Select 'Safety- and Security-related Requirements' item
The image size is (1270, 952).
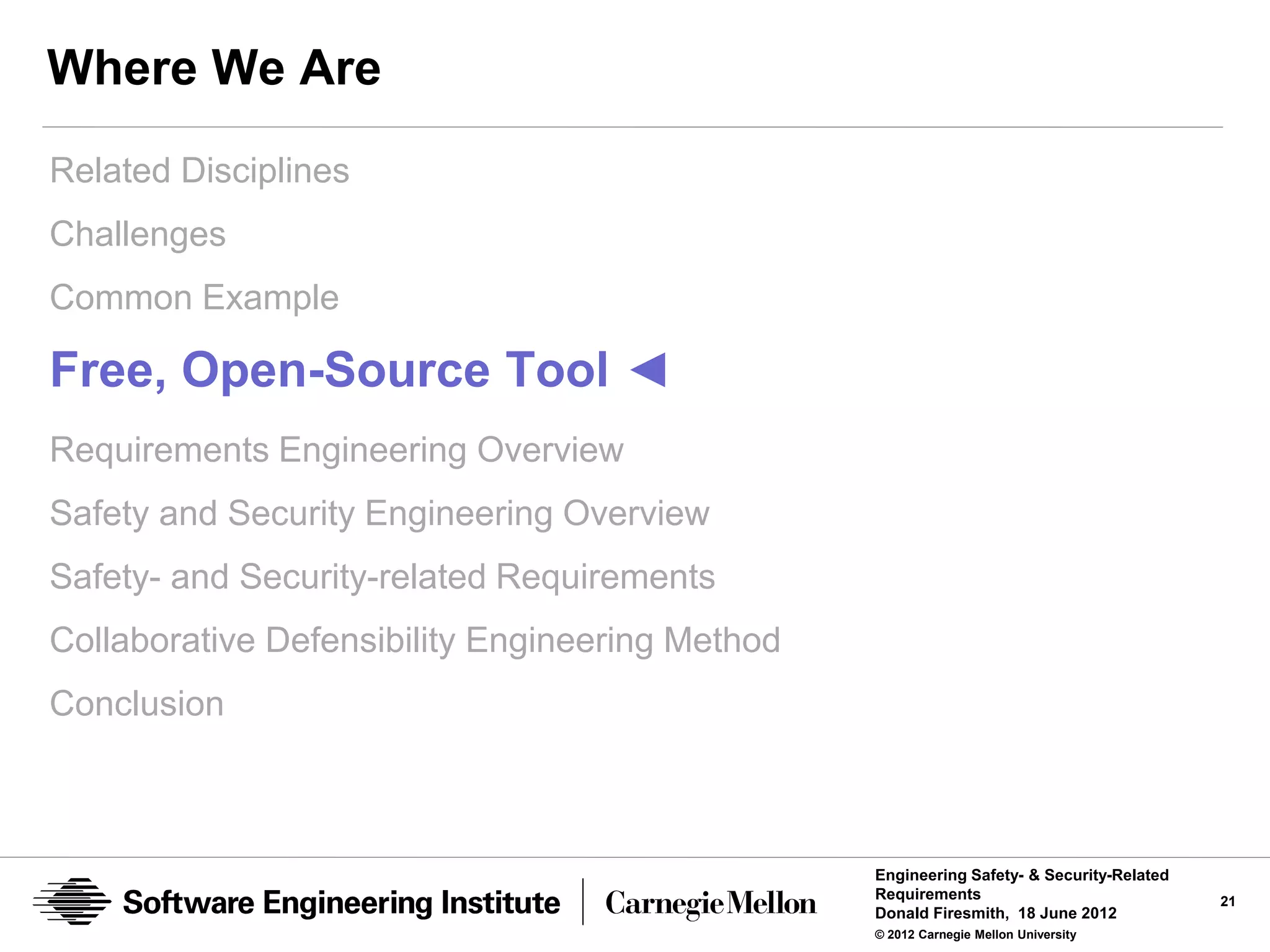coord(383,577)
